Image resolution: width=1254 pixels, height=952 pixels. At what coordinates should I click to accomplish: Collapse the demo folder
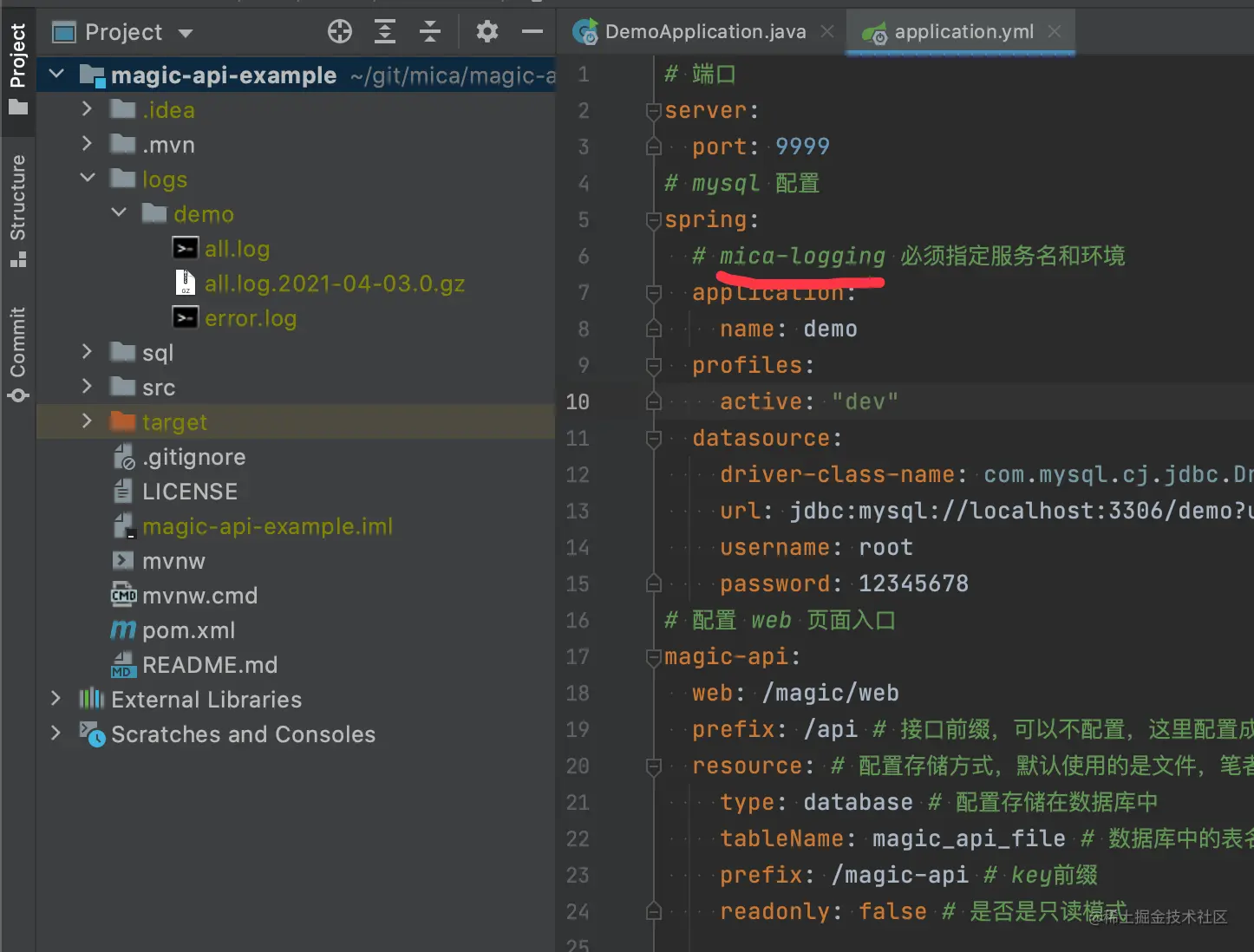pos(119,212)
